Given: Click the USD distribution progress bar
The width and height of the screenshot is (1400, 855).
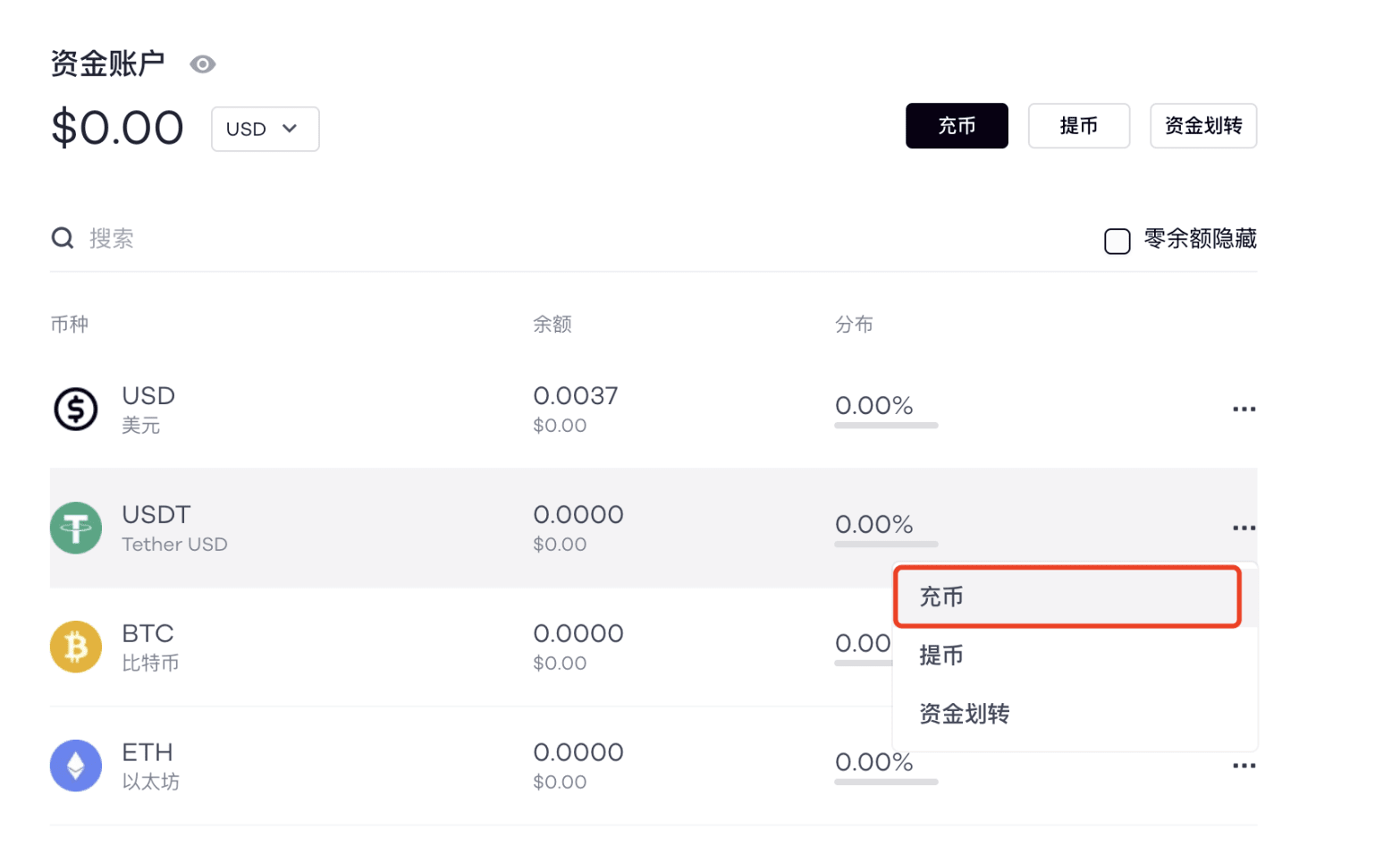Looking at the screenshot, I should [886, 426].
